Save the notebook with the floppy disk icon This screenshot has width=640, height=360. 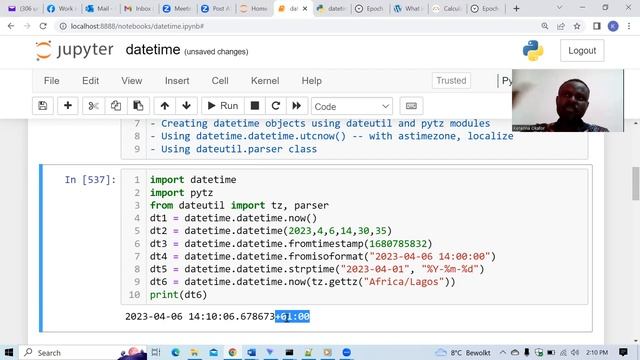tap(43, 106)
